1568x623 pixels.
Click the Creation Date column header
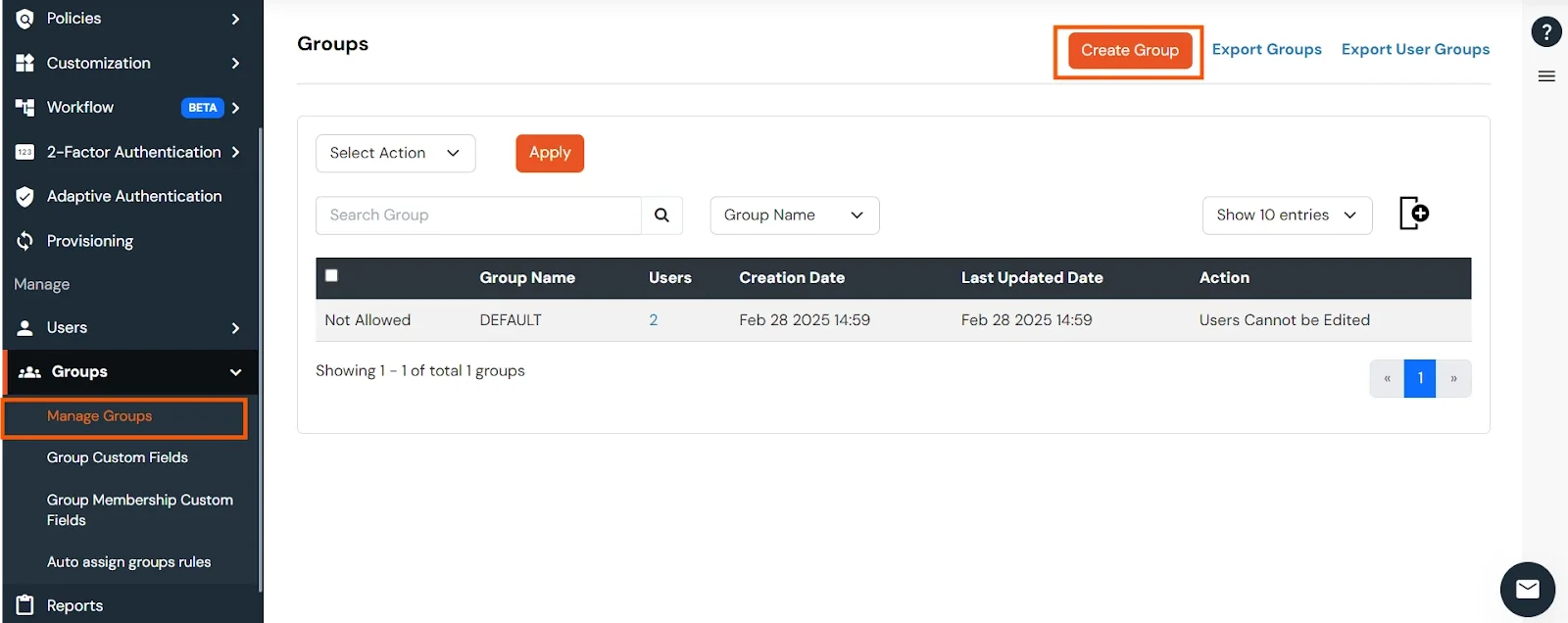tap(792, 278)
